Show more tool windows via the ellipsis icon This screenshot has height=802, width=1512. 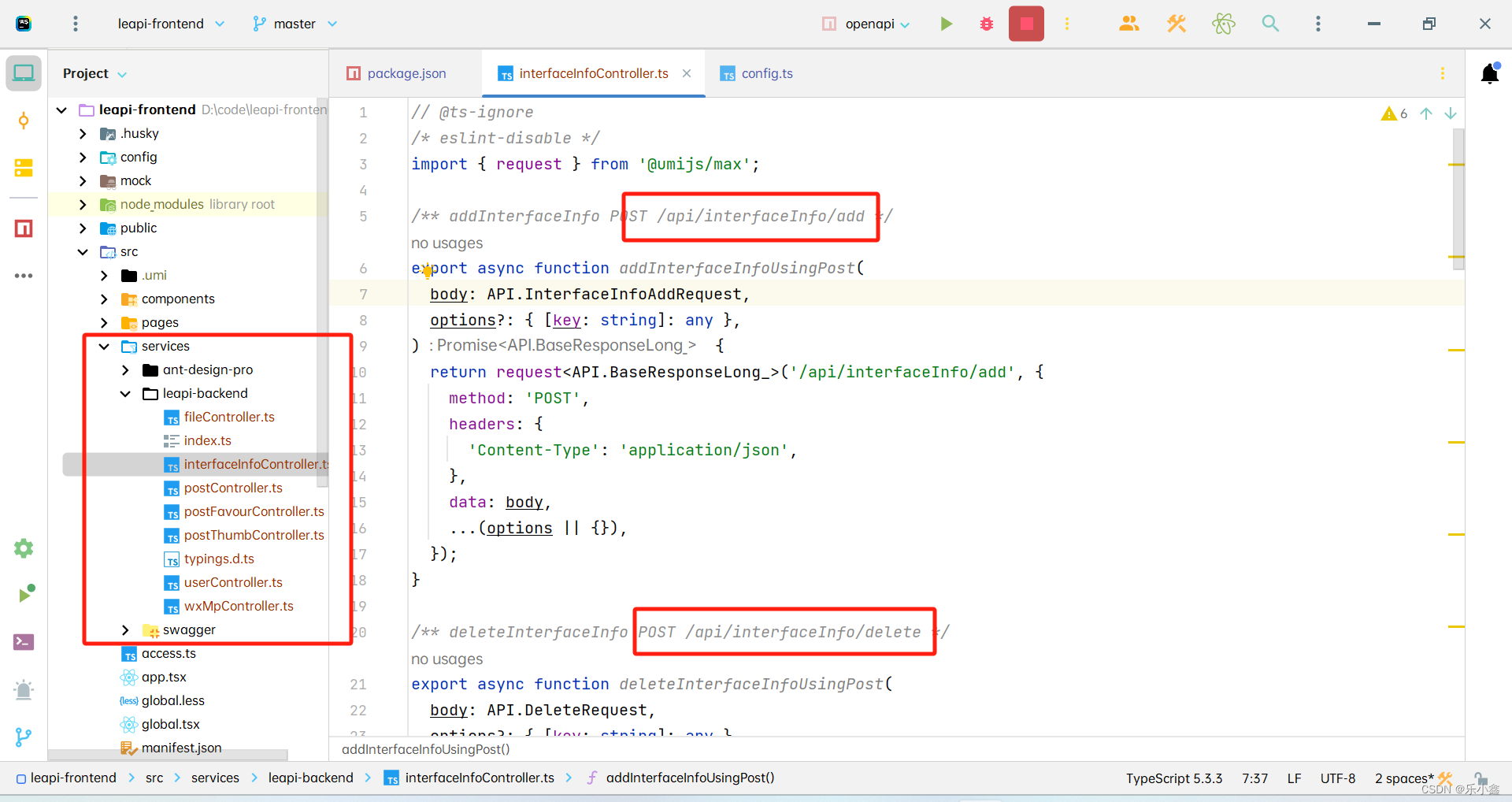pyautogui.click(x=24, y=276)
